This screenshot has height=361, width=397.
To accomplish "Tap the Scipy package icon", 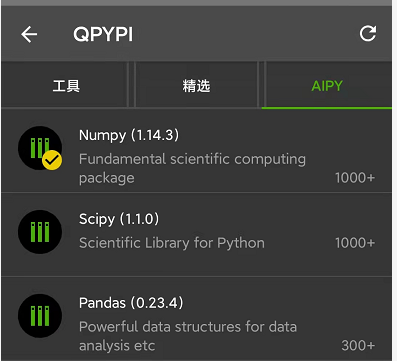I will [40, 232].
